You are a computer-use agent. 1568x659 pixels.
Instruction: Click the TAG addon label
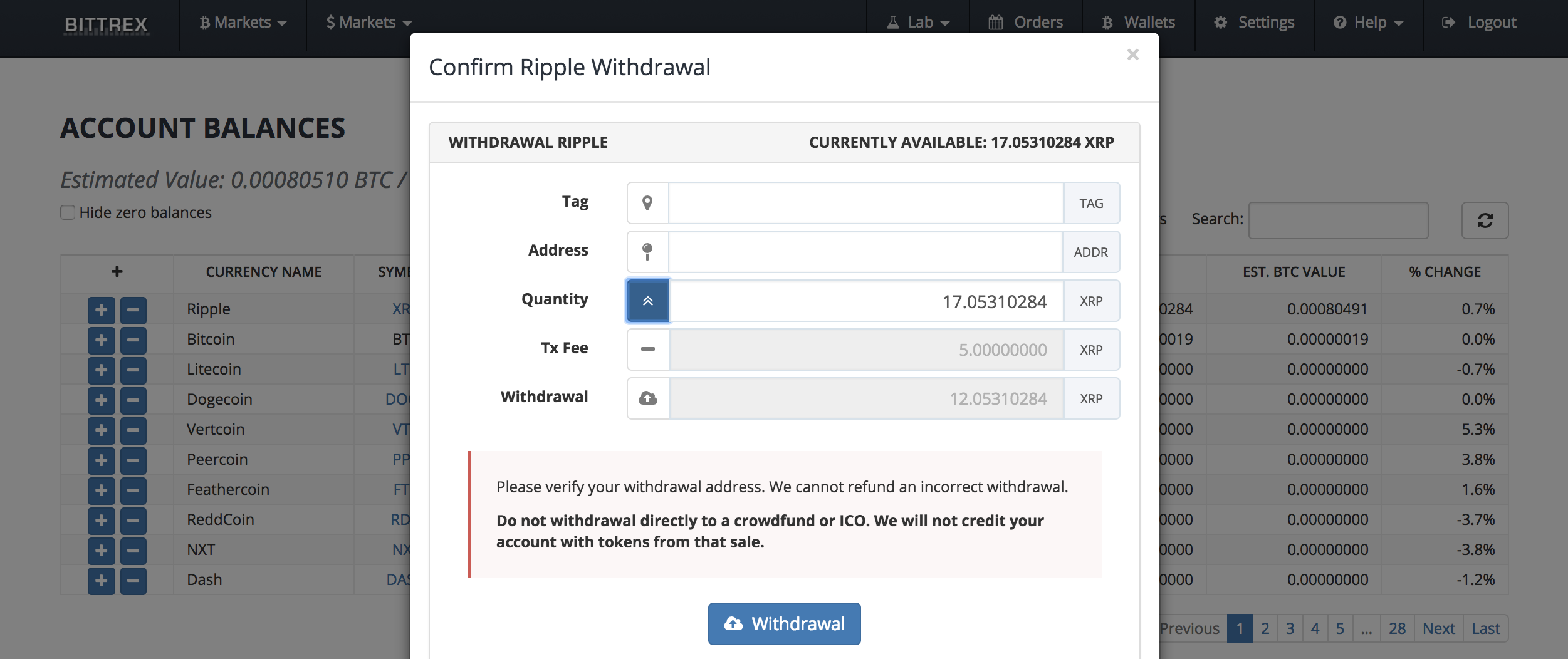(1091, 203)
